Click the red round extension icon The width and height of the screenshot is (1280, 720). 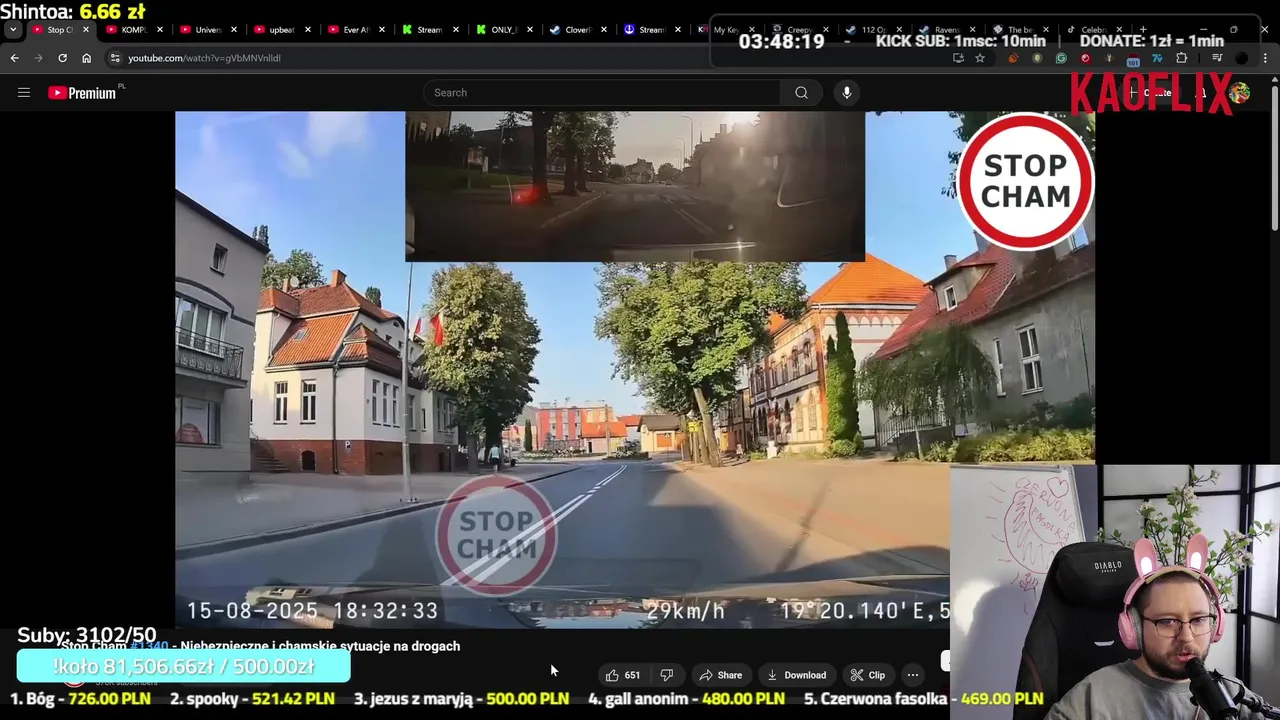[x=1085, y=58]
